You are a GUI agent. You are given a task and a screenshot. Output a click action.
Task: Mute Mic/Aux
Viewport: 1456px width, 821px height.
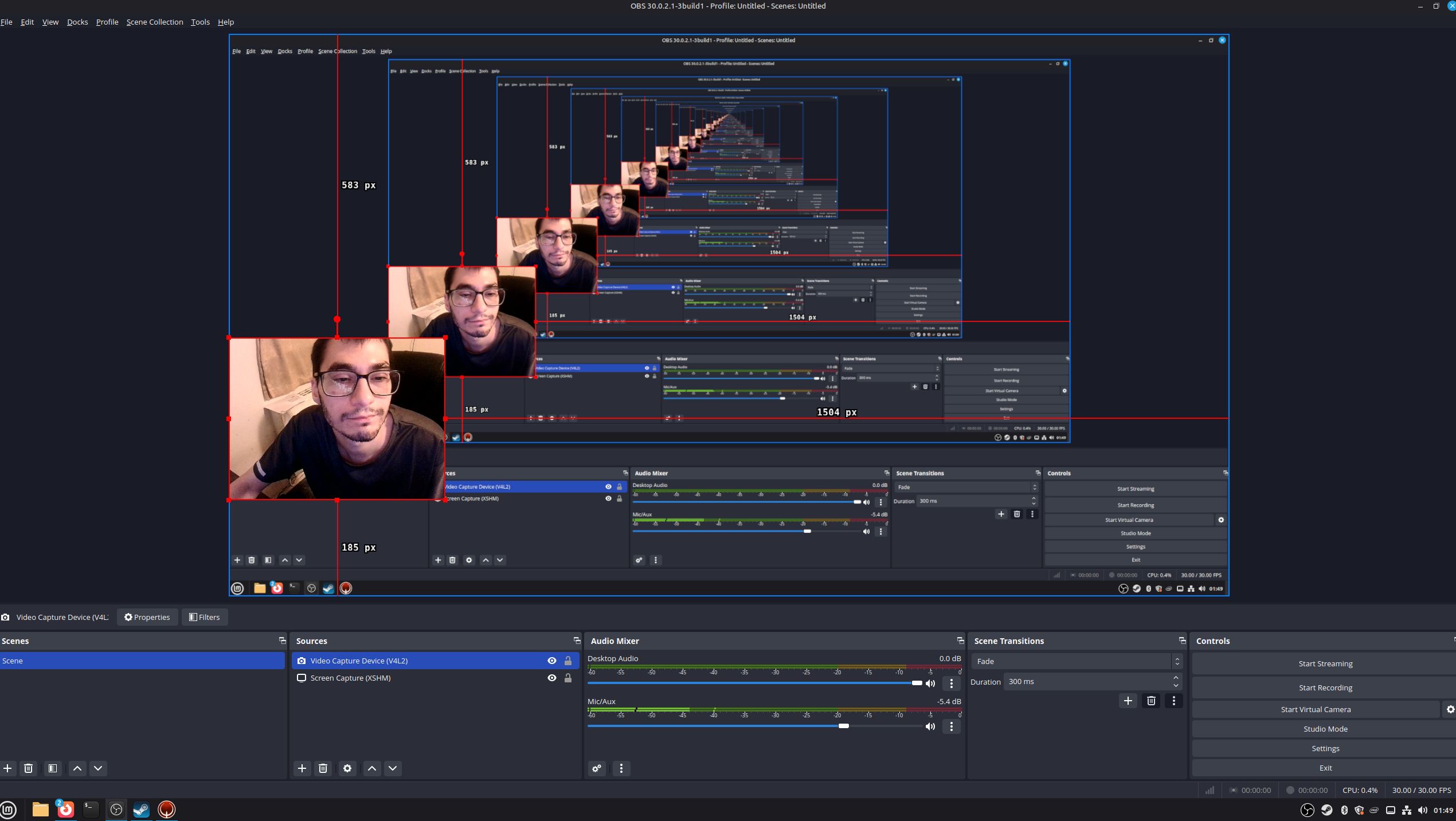point(930,726)
